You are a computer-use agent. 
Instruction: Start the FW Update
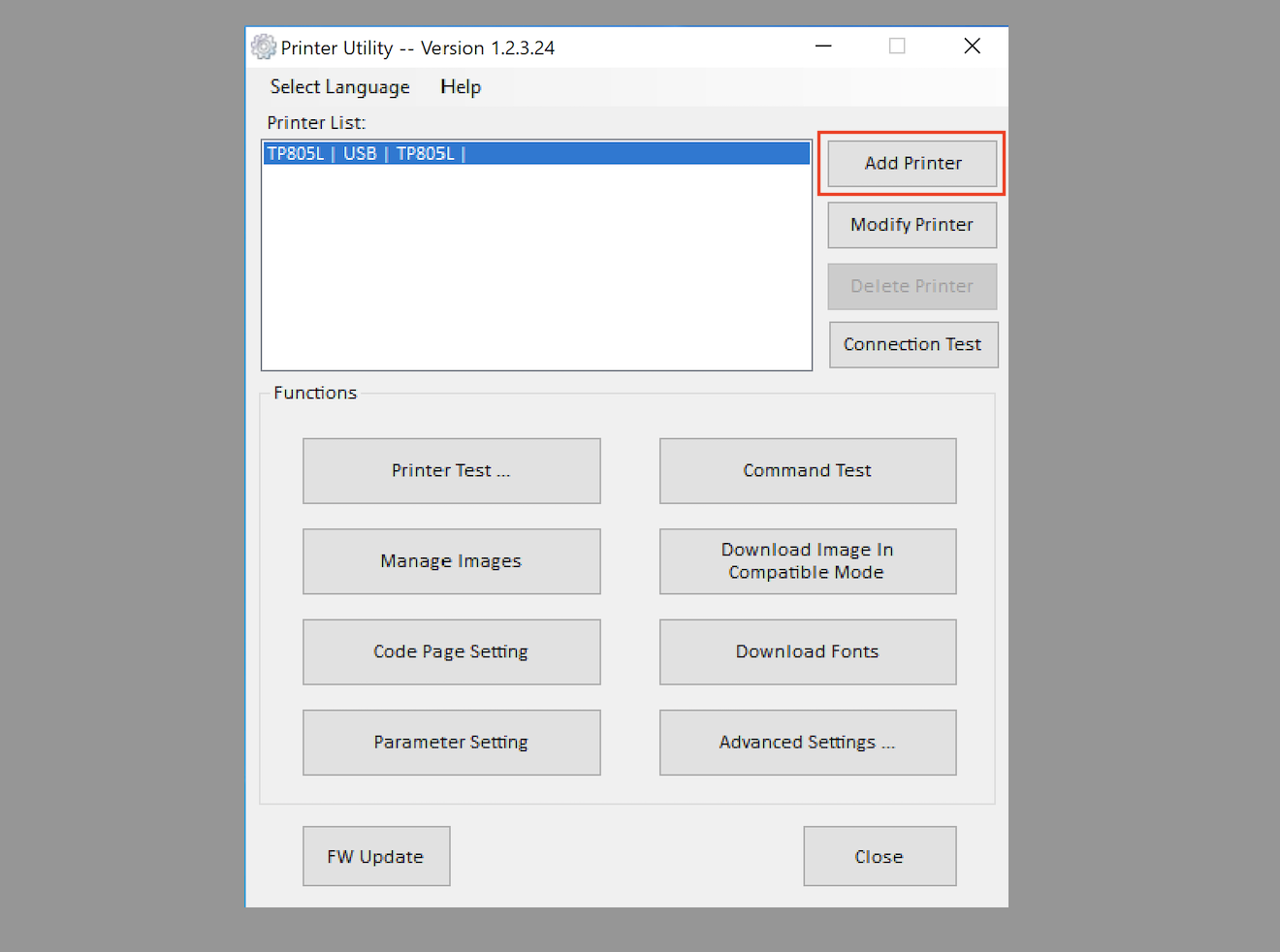(x=375, y=857)
